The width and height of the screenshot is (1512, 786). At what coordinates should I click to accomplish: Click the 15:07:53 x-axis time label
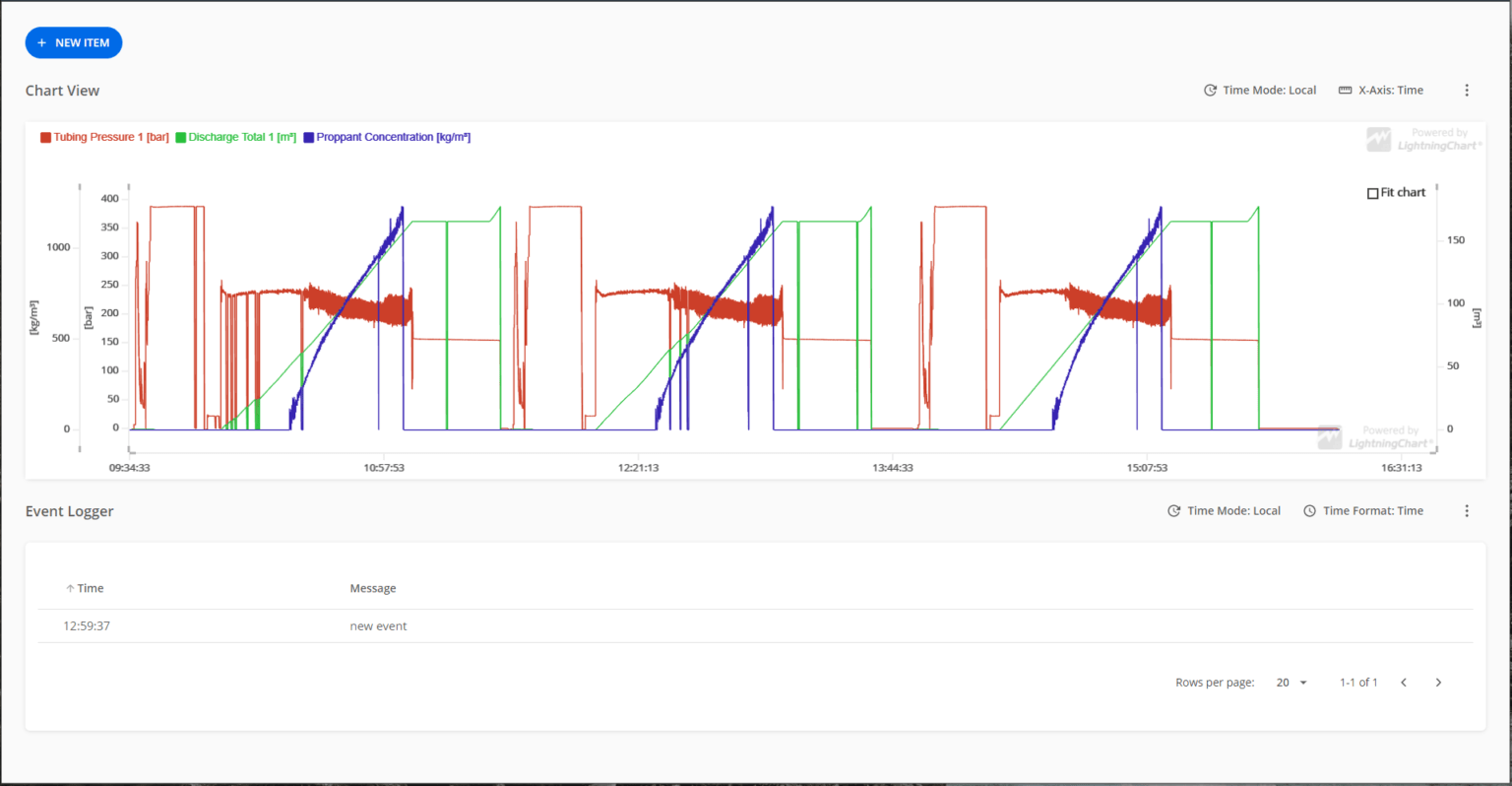pyautogui.click(x=1147, y=468)
